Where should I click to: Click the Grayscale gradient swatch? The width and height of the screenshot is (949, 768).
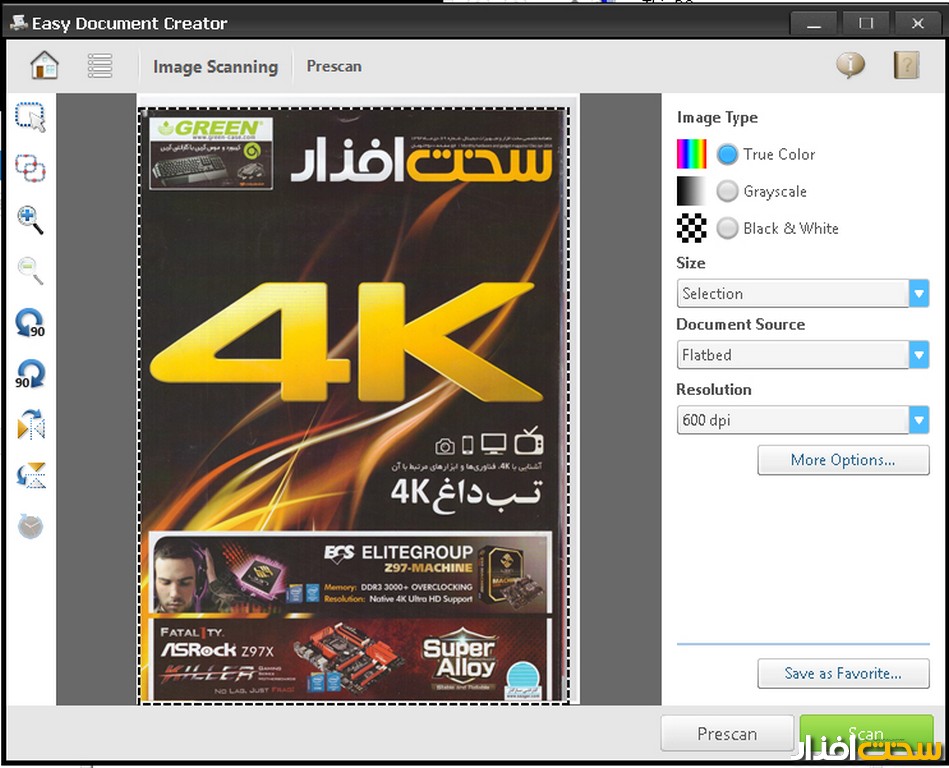pyautogui.click(x=691, y=191)
